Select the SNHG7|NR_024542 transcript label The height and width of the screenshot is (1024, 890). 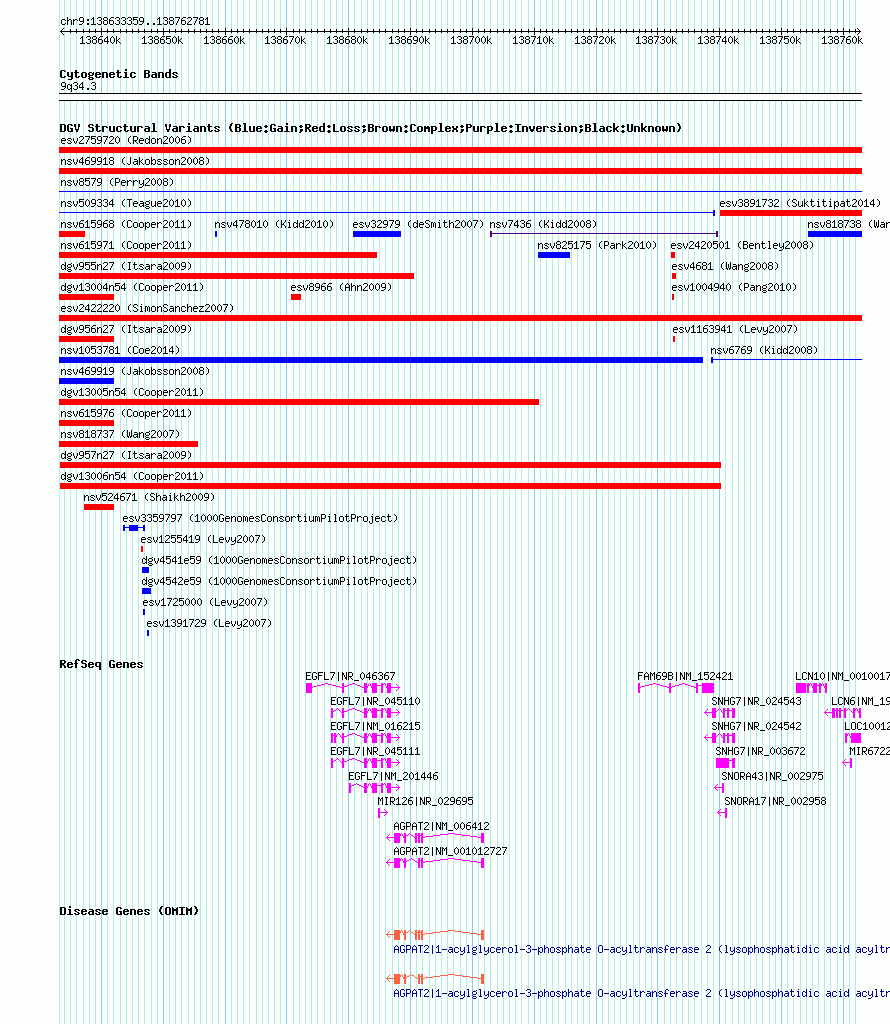coord(756,726)
